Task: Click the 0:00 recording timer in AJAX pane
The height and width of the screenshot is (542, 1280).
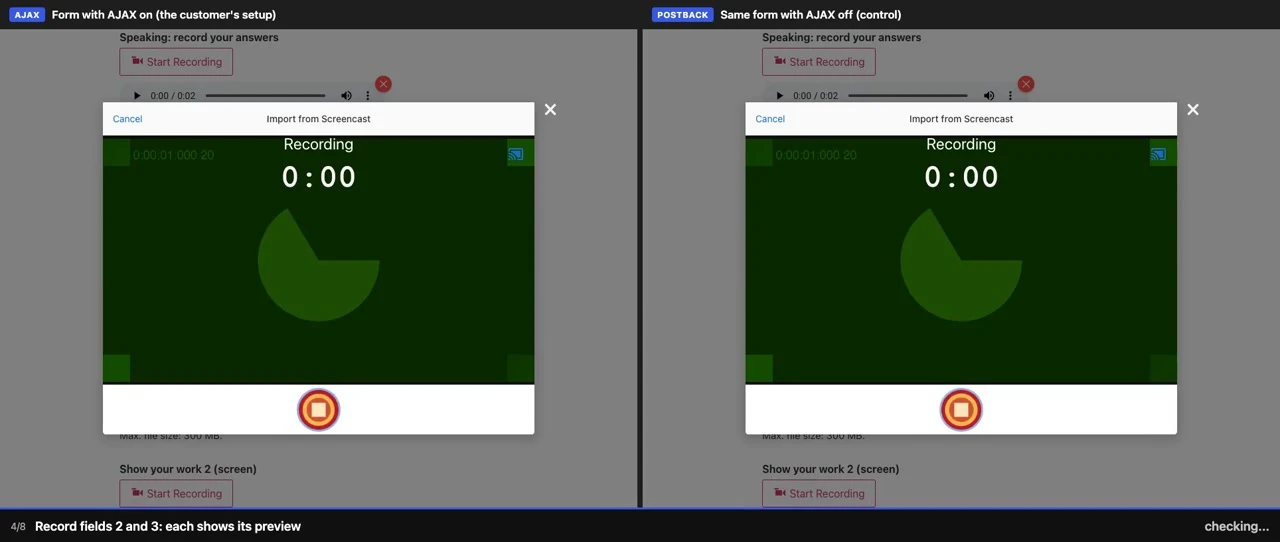Action: tap(318, 177)
